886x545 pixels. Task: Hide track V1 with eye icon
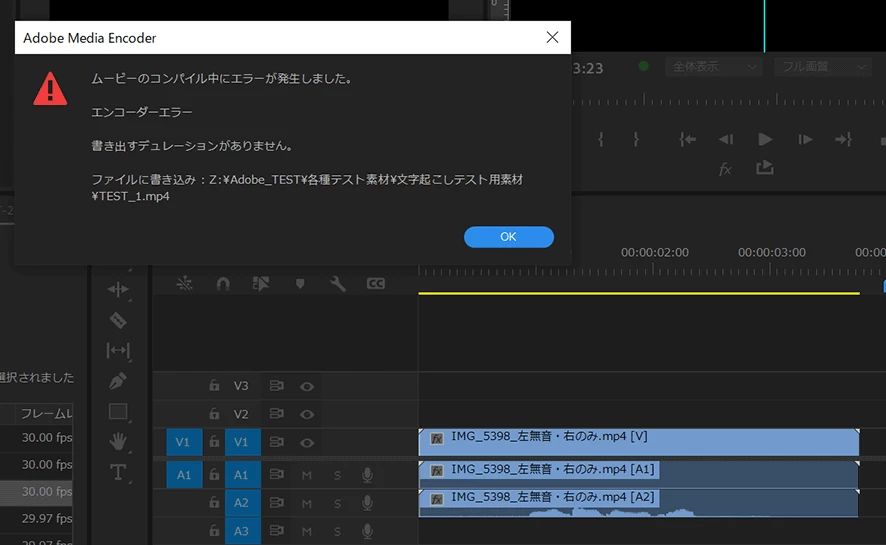(x=307, y=443)
